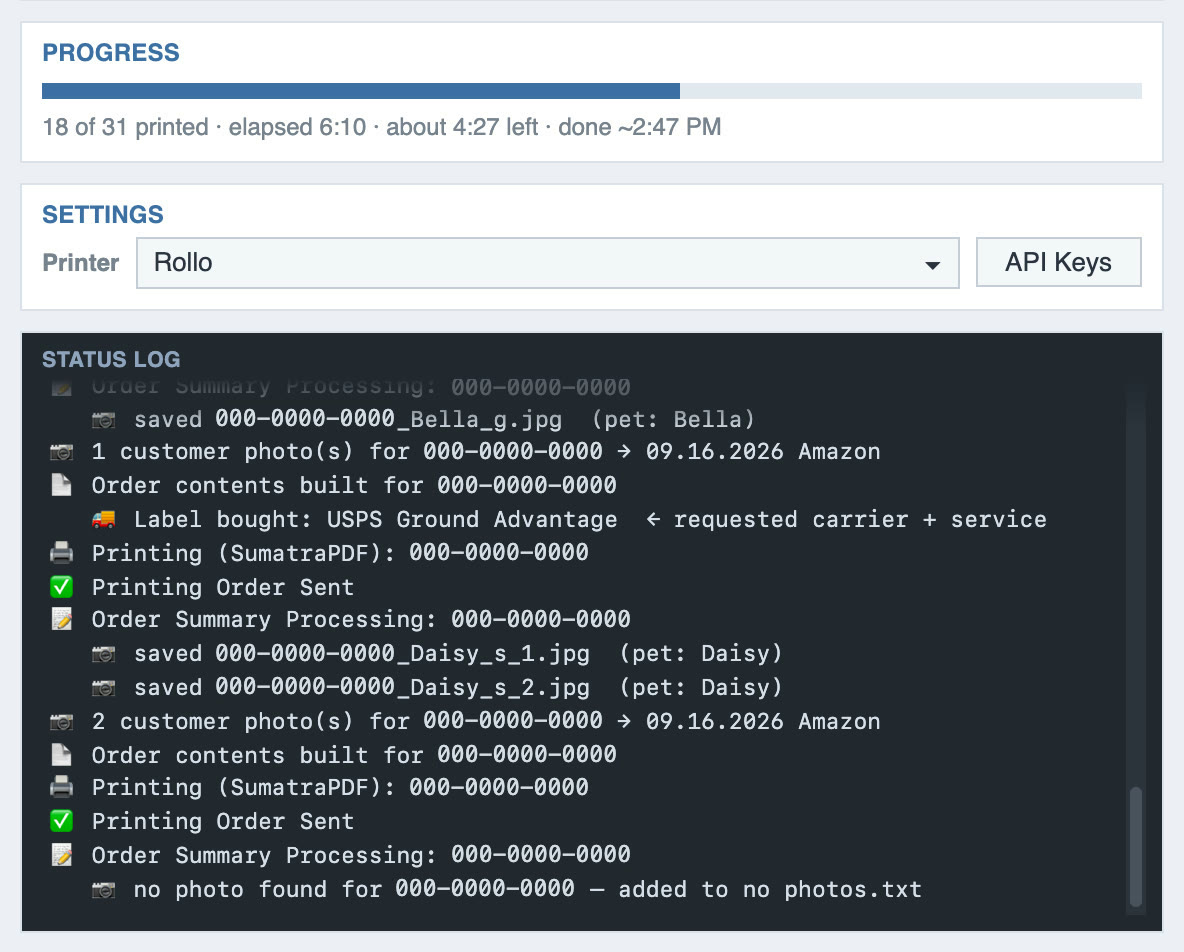Click the progress bar

591,91
